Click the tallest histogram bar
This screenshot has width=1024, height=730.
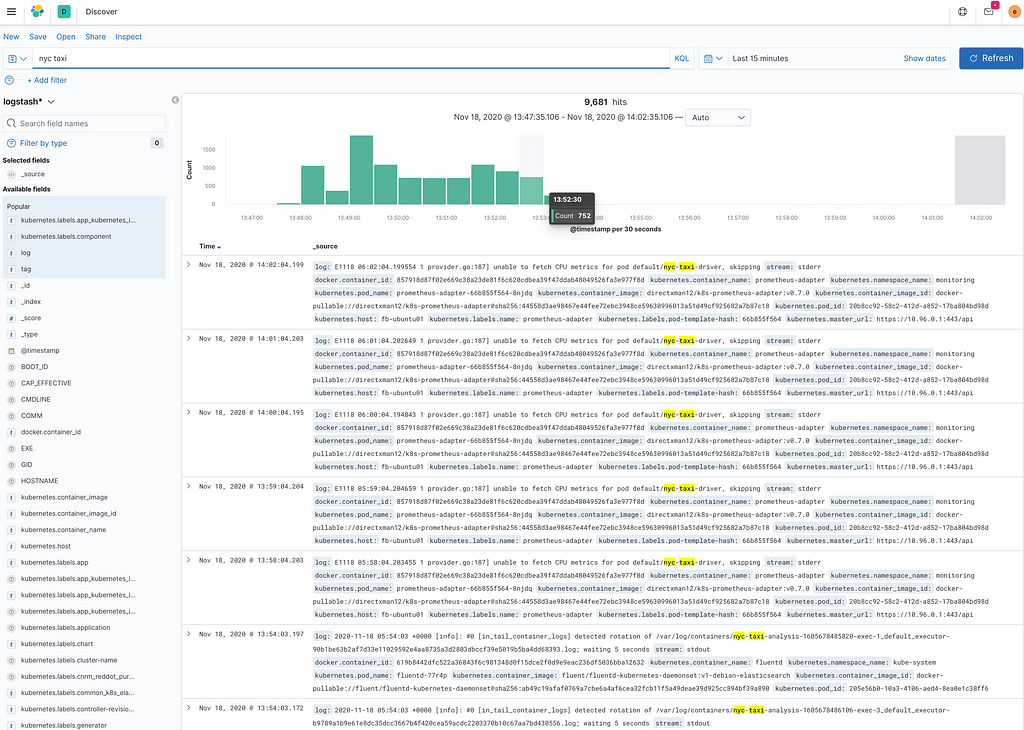[x=361, y=170]
